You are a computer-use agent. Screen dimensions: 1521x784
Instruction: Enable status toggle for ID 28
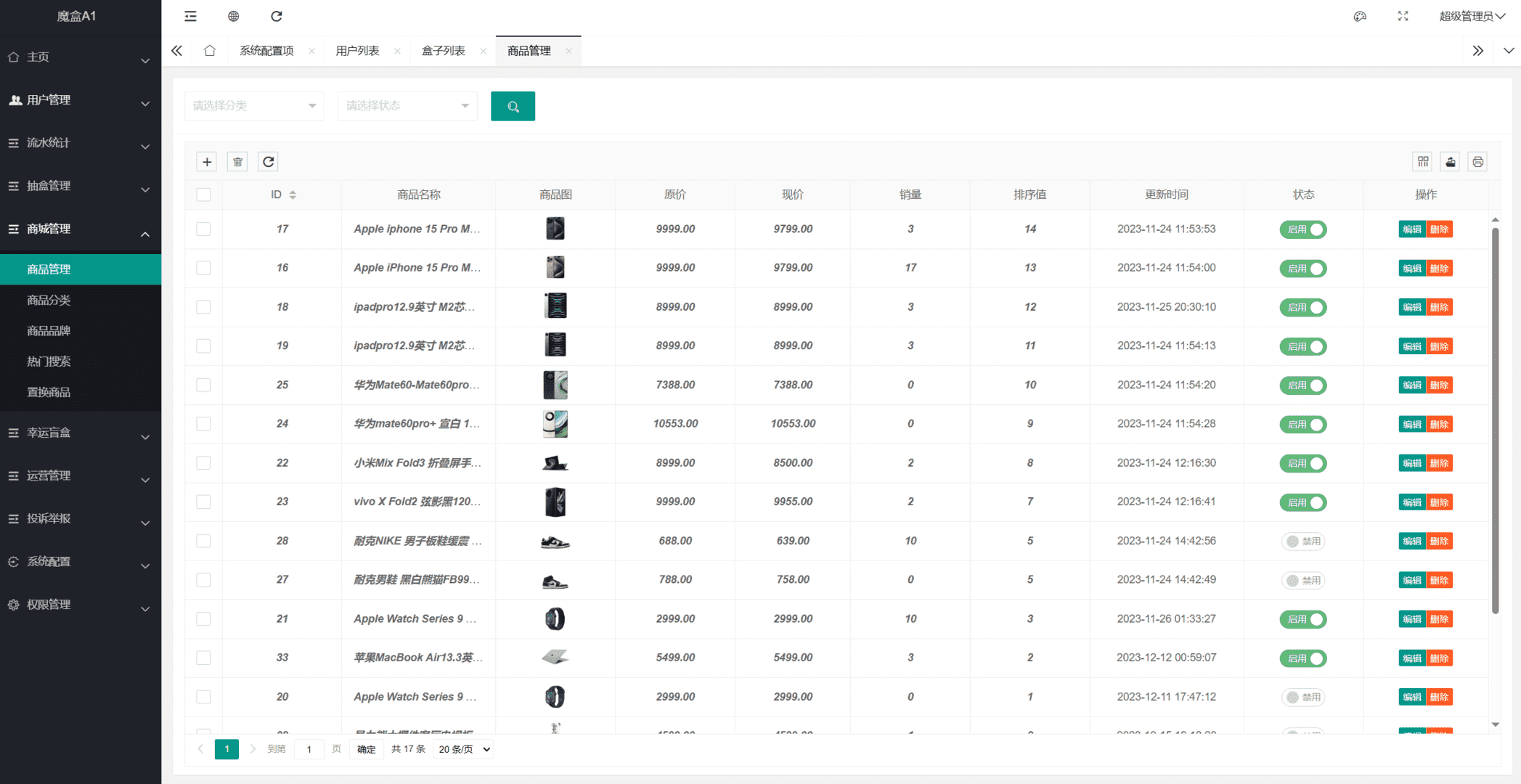[1303, 542]
